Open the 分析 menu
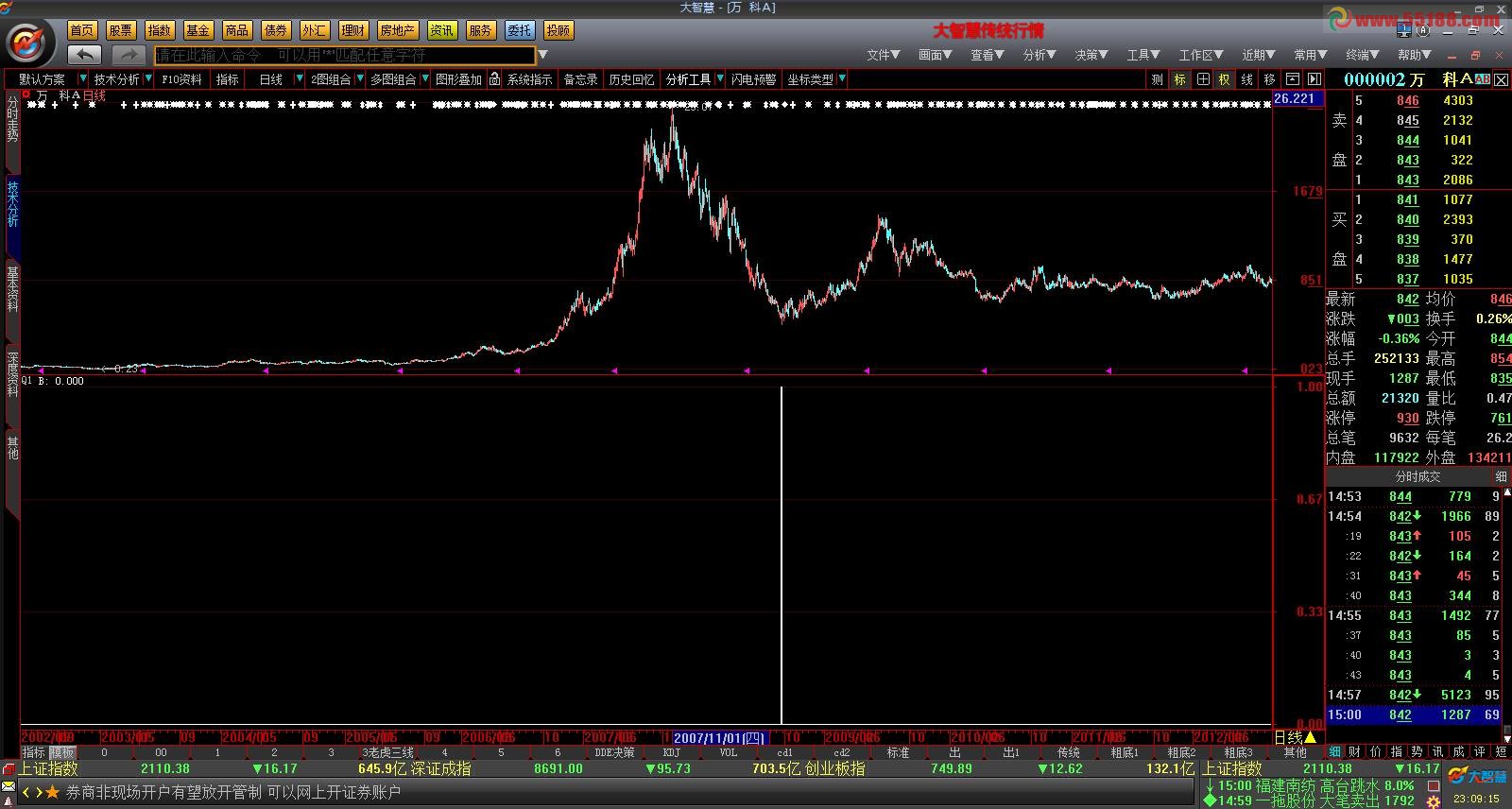 [1039, 55]
